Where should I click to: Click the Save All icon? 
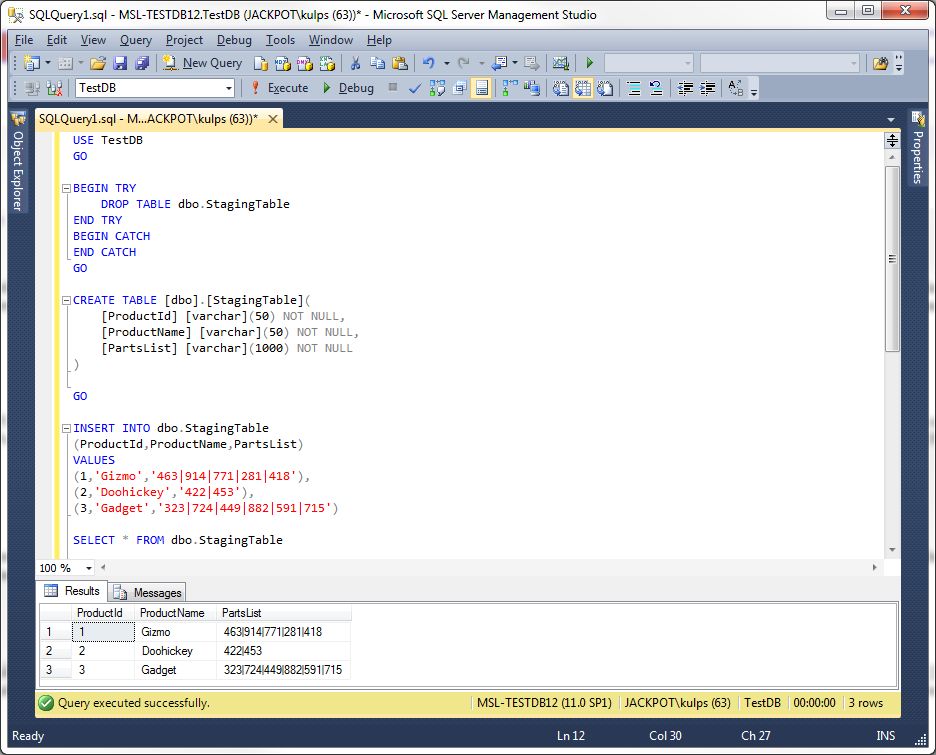tap(142, 63)
